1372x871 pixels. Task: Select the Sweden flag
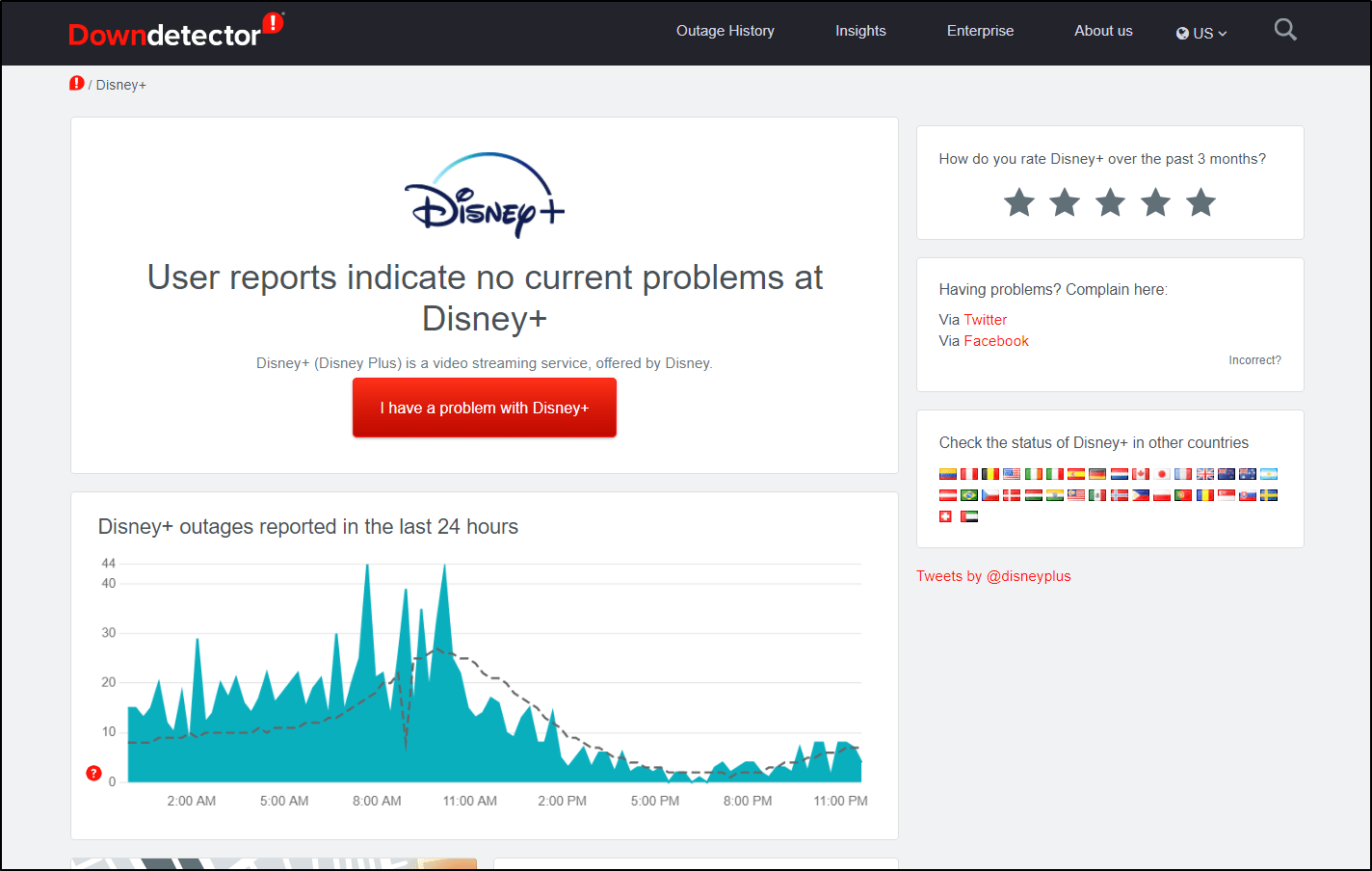[1269, 495]
